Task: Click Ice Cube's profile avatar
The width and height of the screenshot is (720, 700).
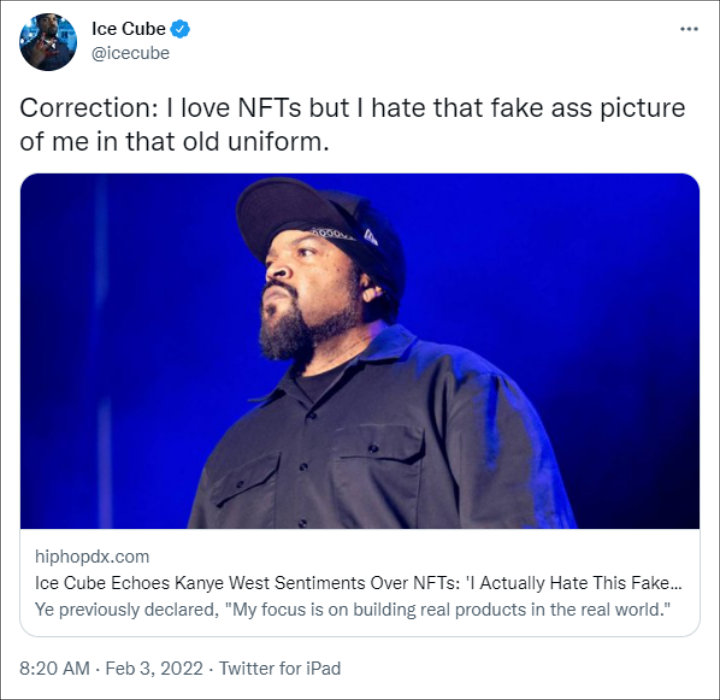Action: [48, 42]
